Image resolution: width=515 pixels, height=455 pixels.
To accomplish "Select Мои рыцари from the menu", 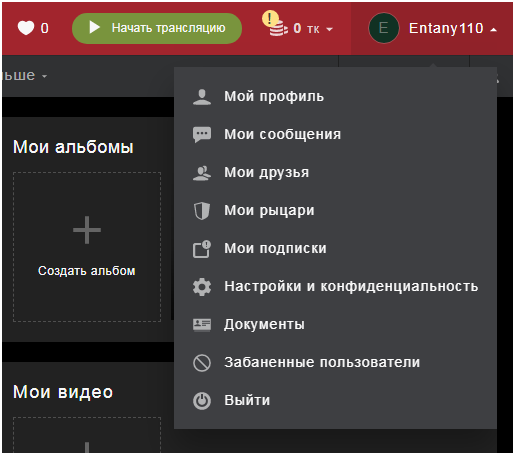I will 335,211.
